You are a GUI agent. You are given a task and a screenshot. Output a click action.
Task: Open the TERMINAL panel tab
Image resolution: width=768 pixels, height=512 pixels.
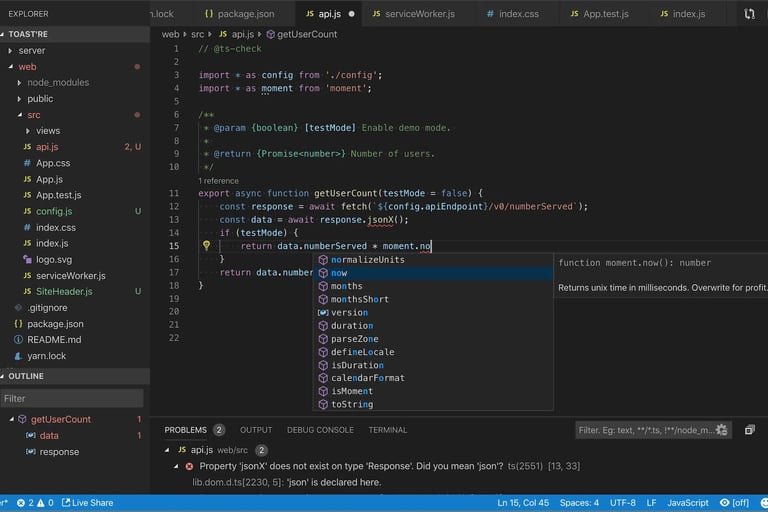(387, 430)
